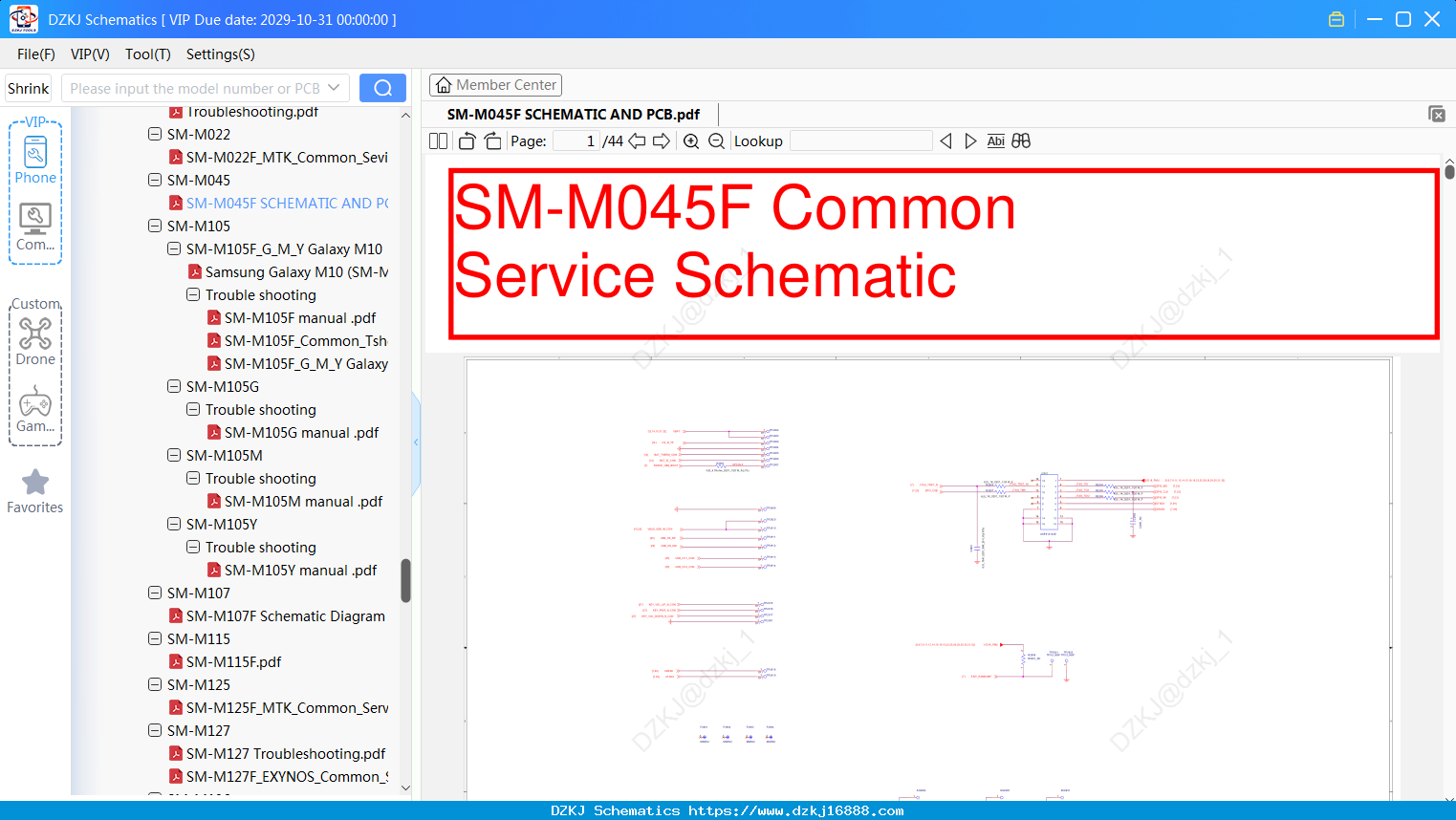Viewport: 1456px width, 820px height.
Task: Open the Game category
Action: [35, 409]
